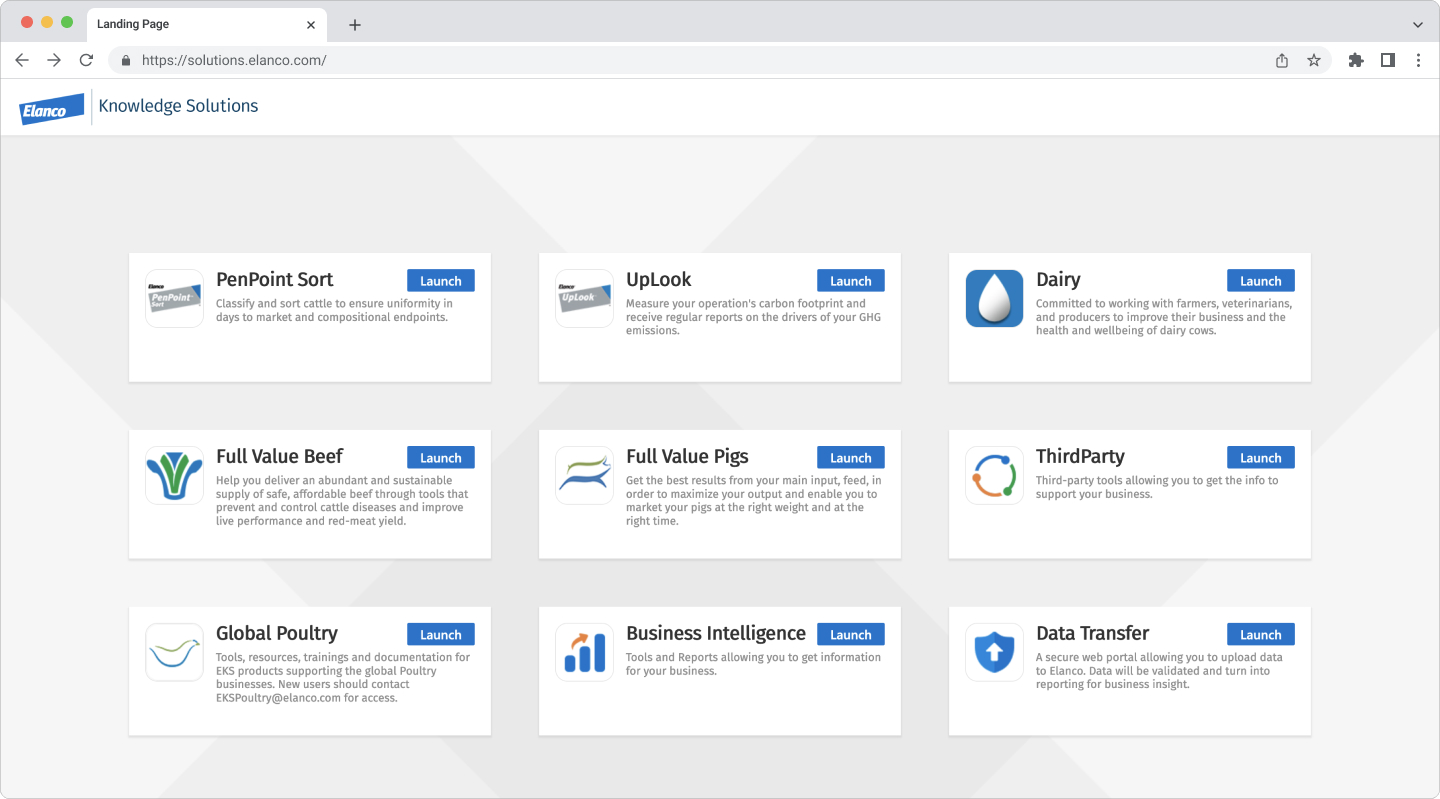
Task: Launch Full Value Pigs
Action: click(851, 458)
